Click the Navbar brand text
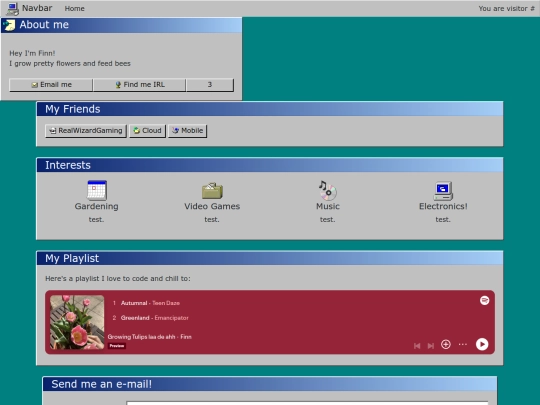 (37, 8)
